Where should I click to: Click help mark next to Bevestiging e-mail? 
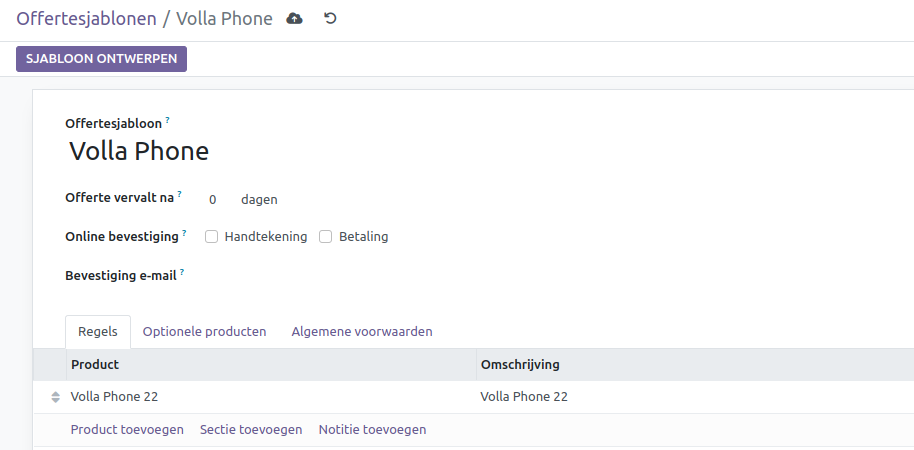[x=183, y=271]
